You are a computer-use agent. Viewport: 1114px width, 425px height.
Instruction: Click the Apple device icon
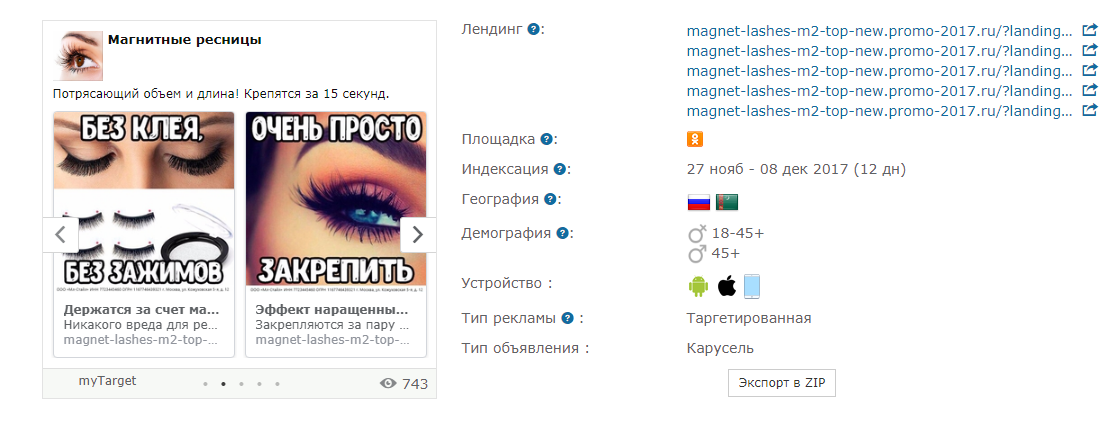(726, 286)
